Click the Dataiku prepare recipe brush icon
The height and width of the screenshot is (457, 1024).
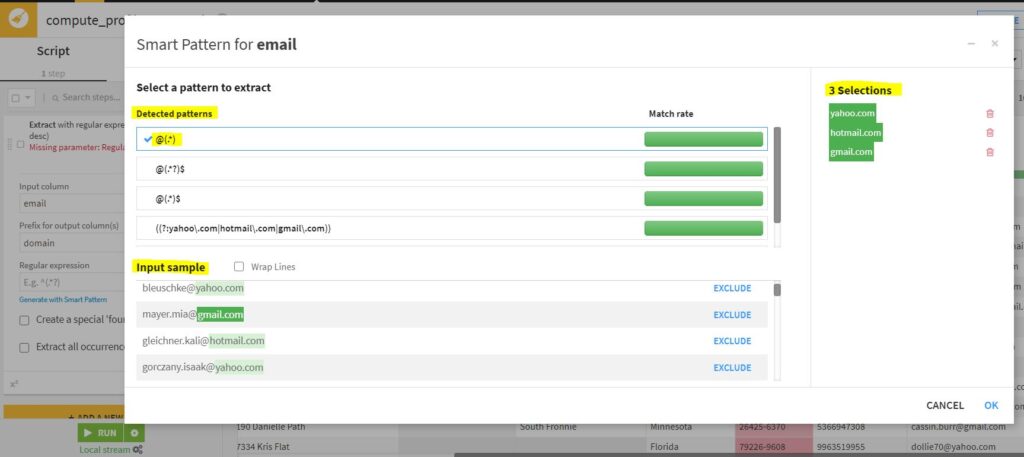18,19
